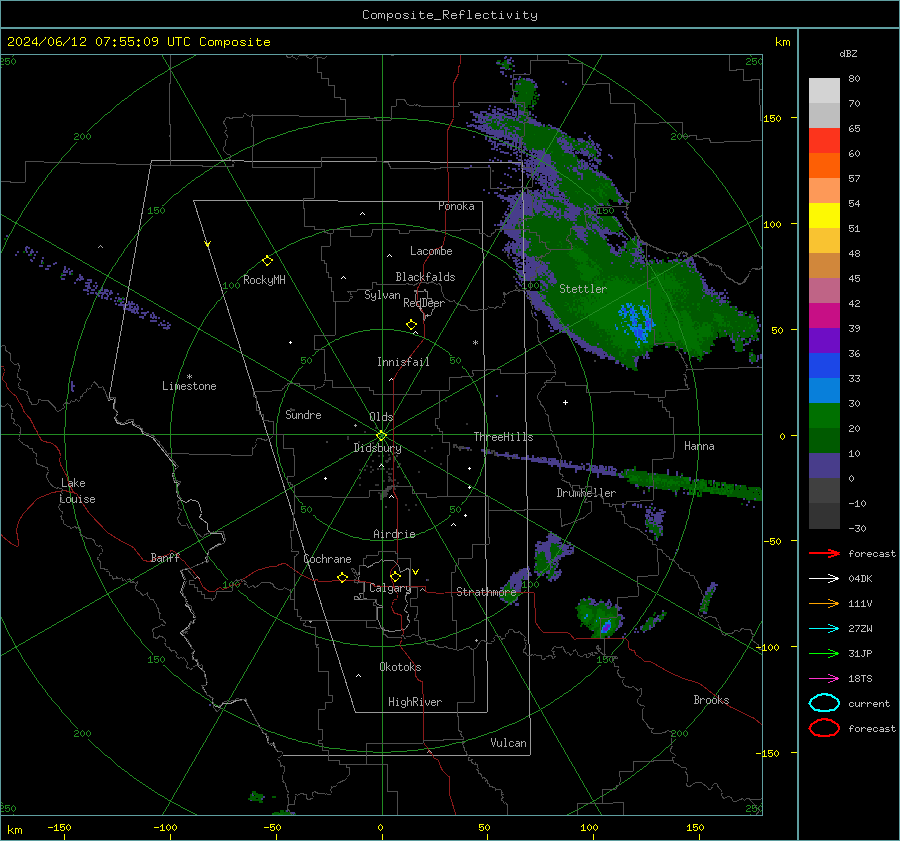Click the 33 dBZ blue color swatch
Image resolution: width=900 pixels, height=841 pixels.
click(824, 366)
